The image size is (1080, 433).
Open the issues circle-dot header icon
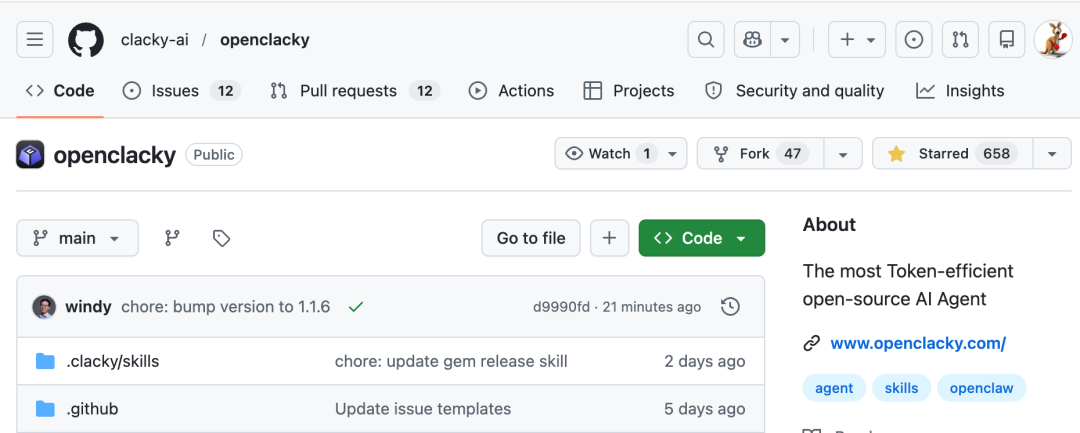(x=914, y=40)
